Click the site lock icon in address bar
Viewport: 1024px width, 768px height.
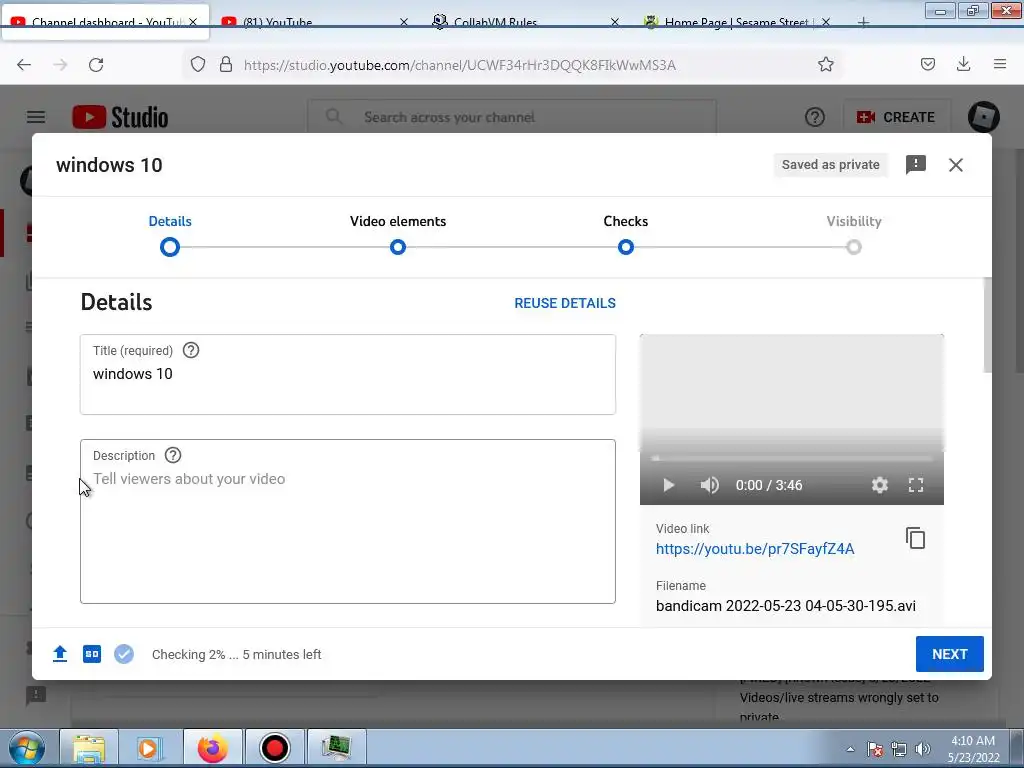[x=226, y=64]
